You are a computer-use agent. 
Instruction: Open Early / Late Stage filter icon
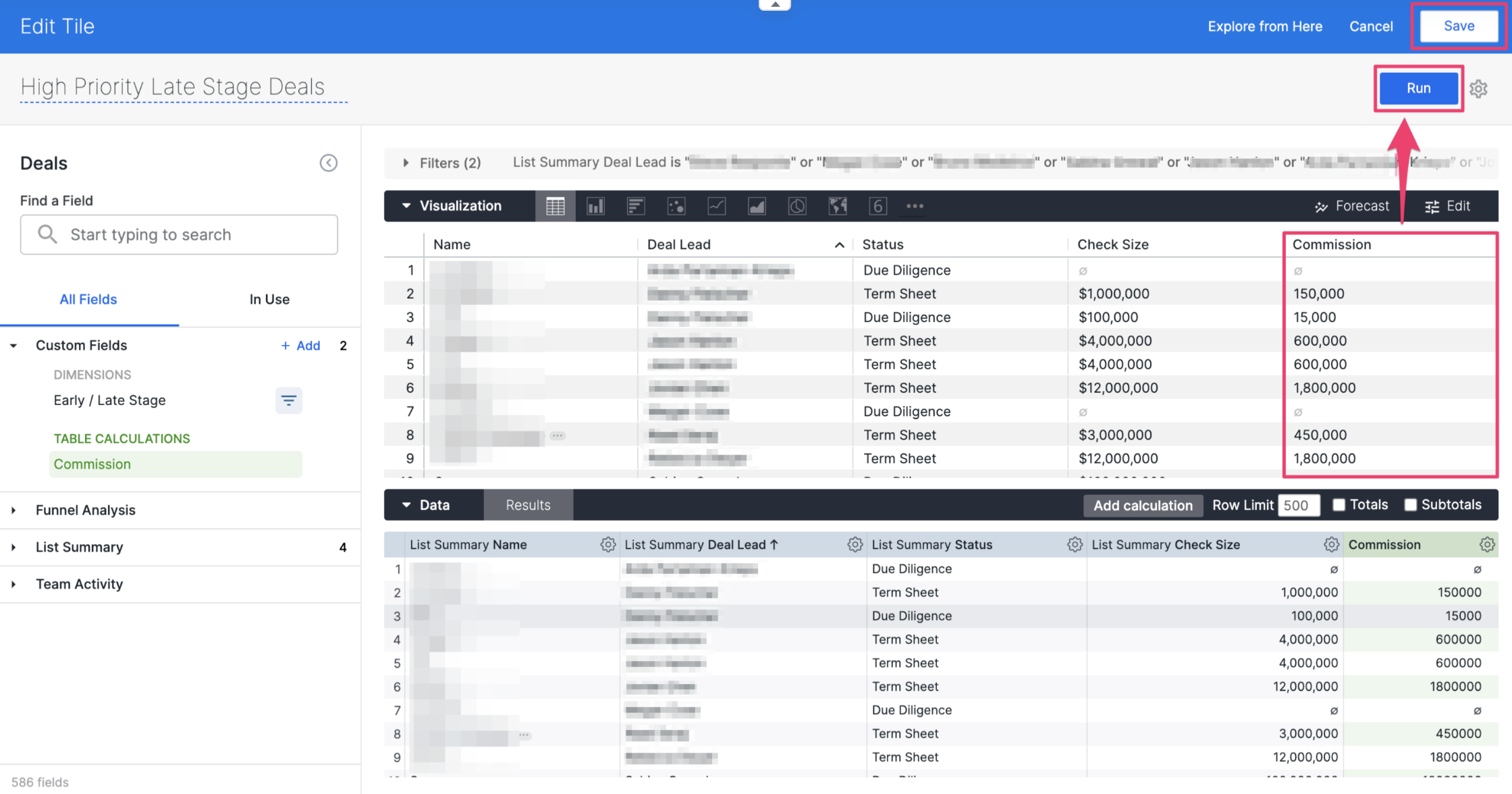[x=289, y=400]
